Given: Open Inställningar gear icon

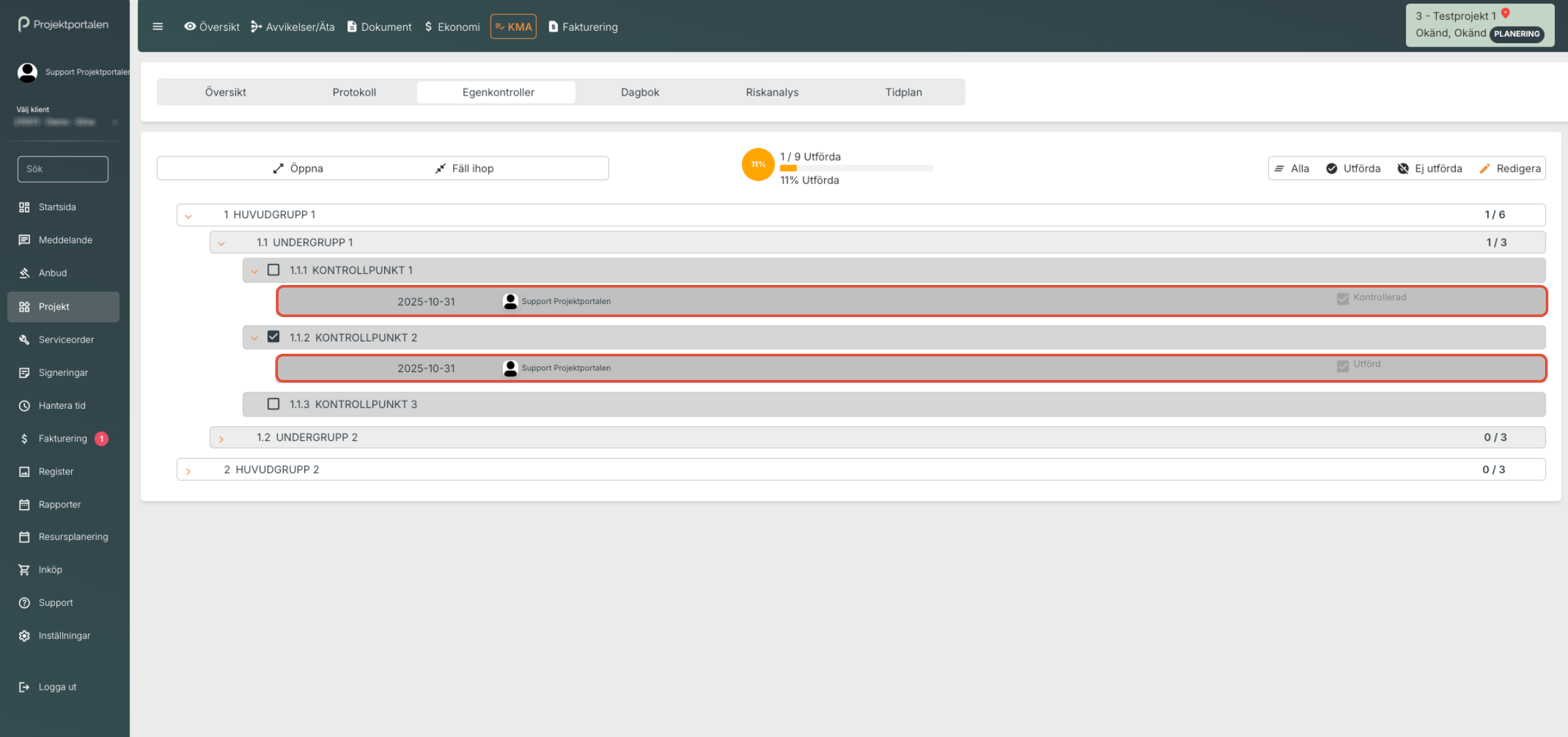Looking at the screenshot, I should [24, 636].
